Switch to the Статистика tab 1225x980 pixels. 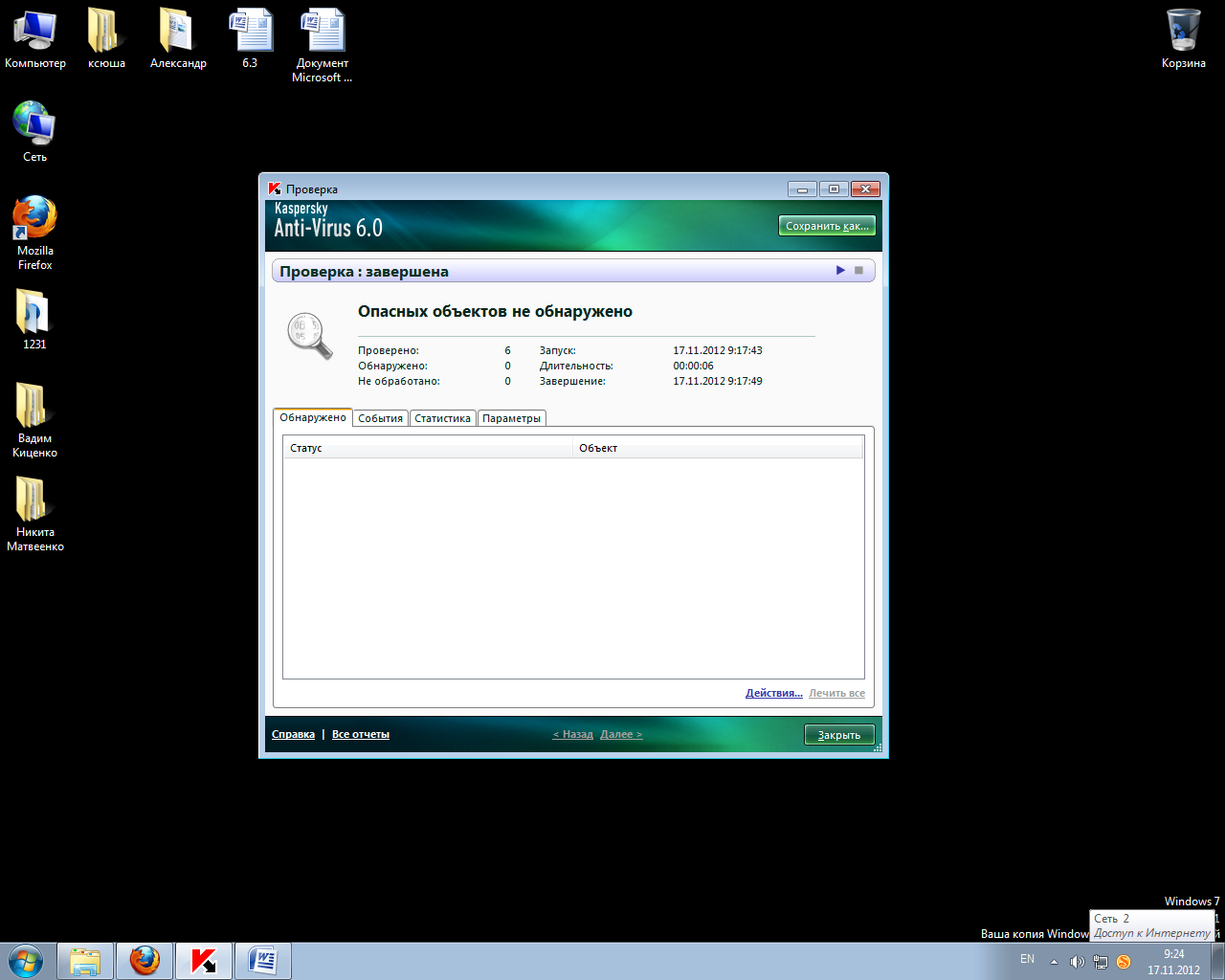point(442,418)
